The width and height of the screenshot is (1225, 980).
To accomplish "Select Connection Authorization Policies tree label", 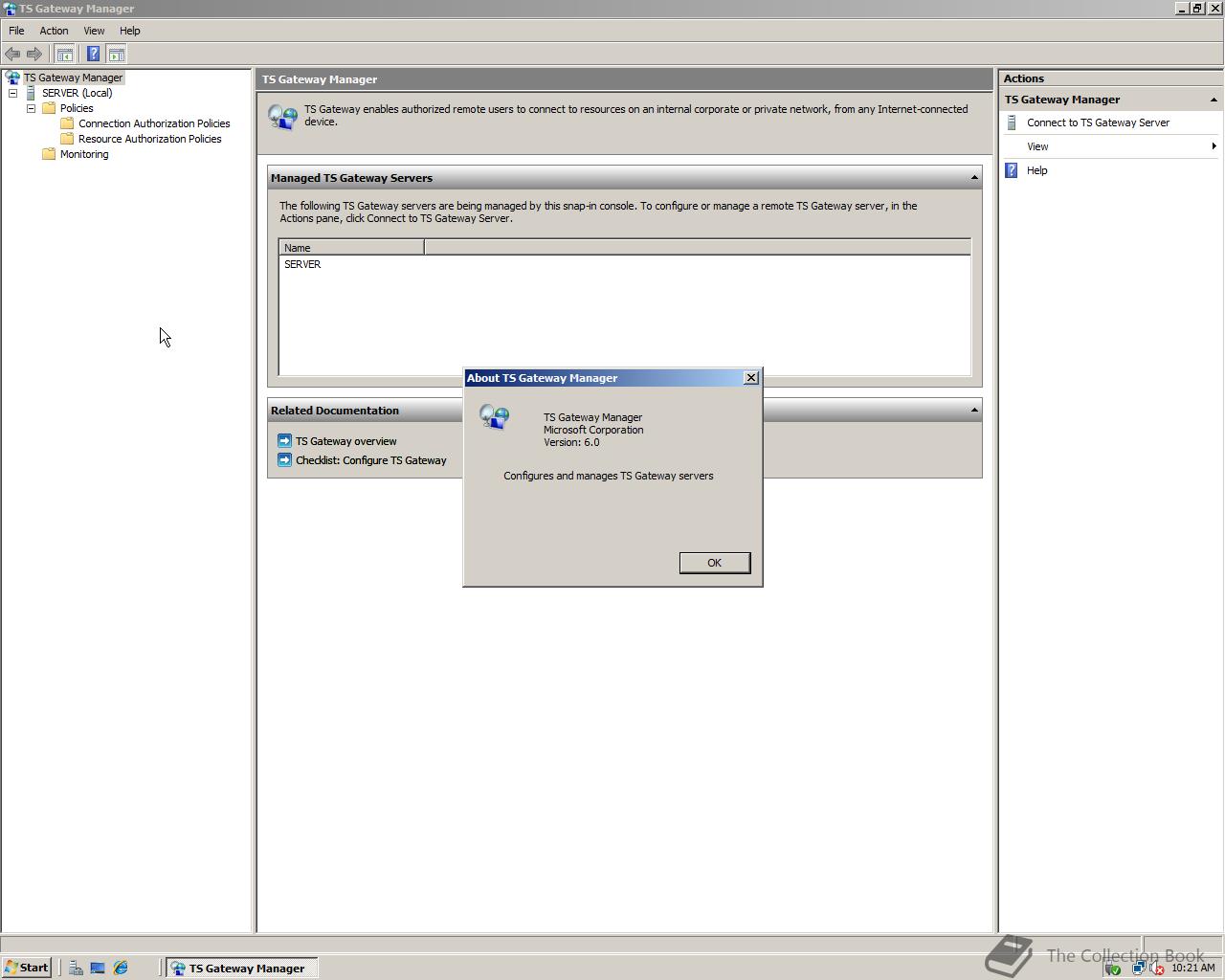I will 154,123.
